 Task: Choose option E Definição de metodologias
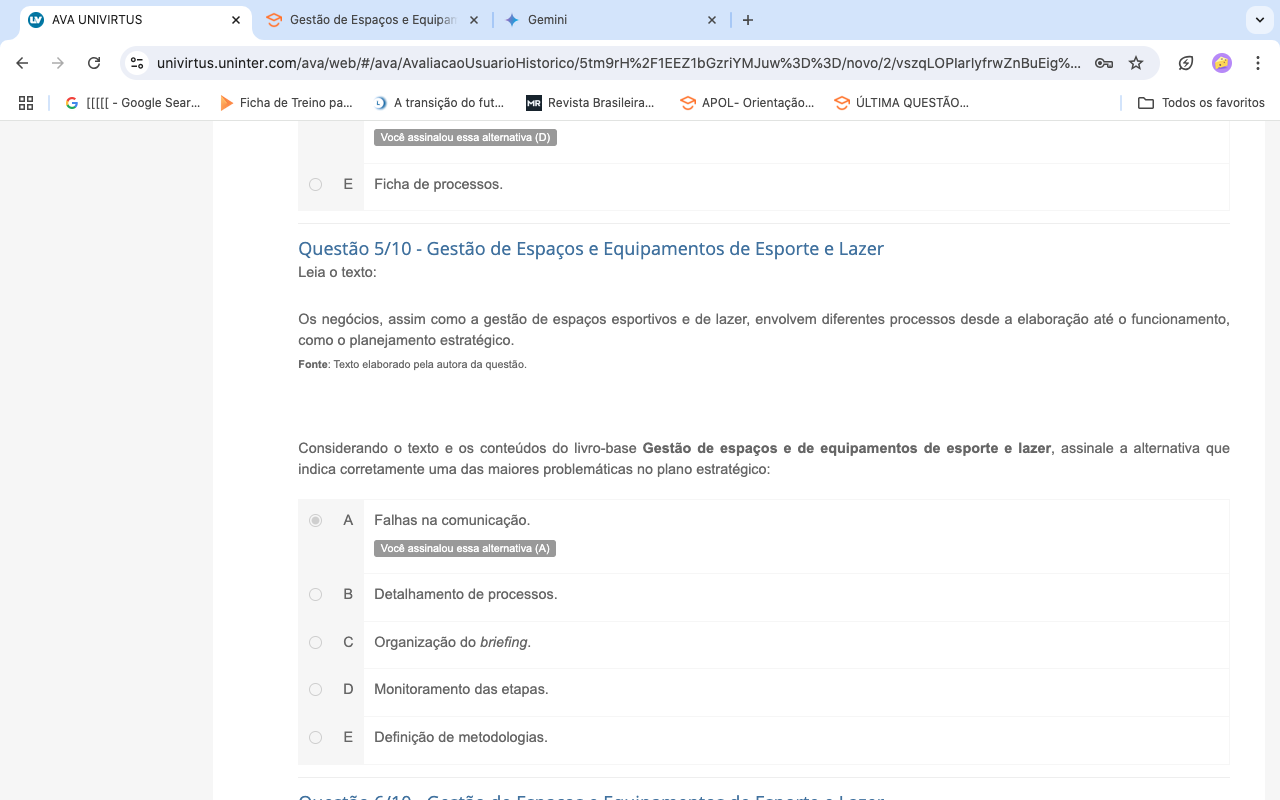316,737
